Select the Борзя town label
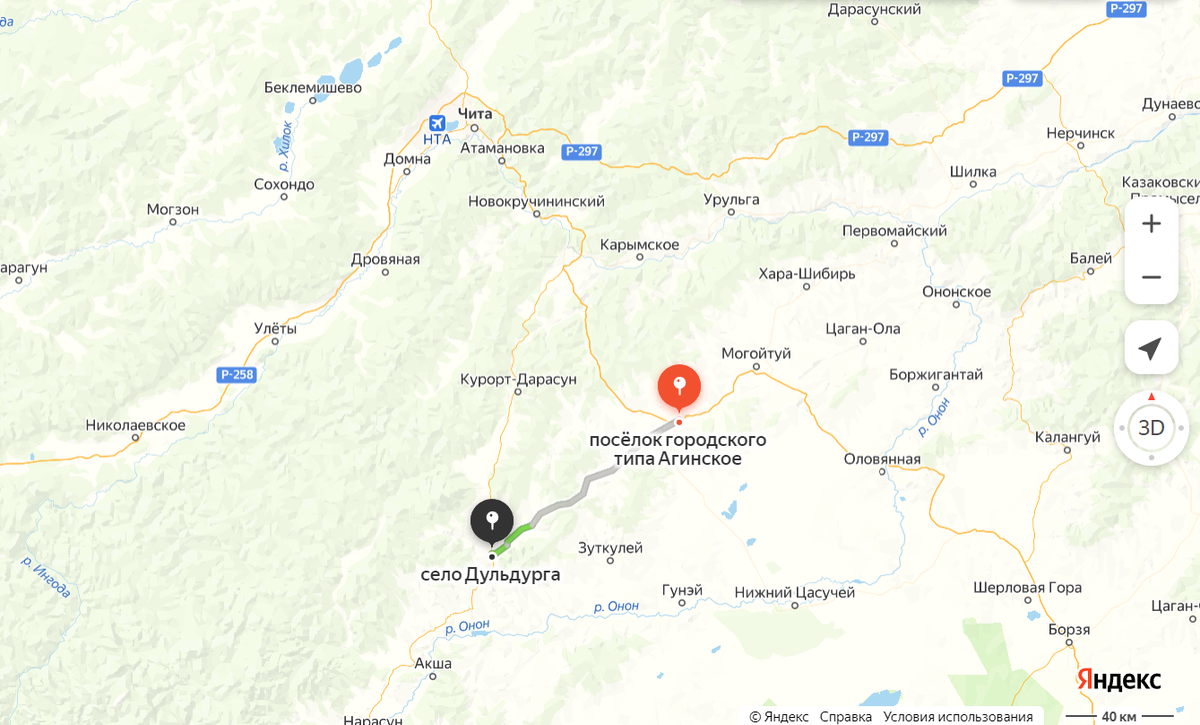The width and height of the screenshot is (1200, 725). pyautogui.click(x=1069, y=629)
